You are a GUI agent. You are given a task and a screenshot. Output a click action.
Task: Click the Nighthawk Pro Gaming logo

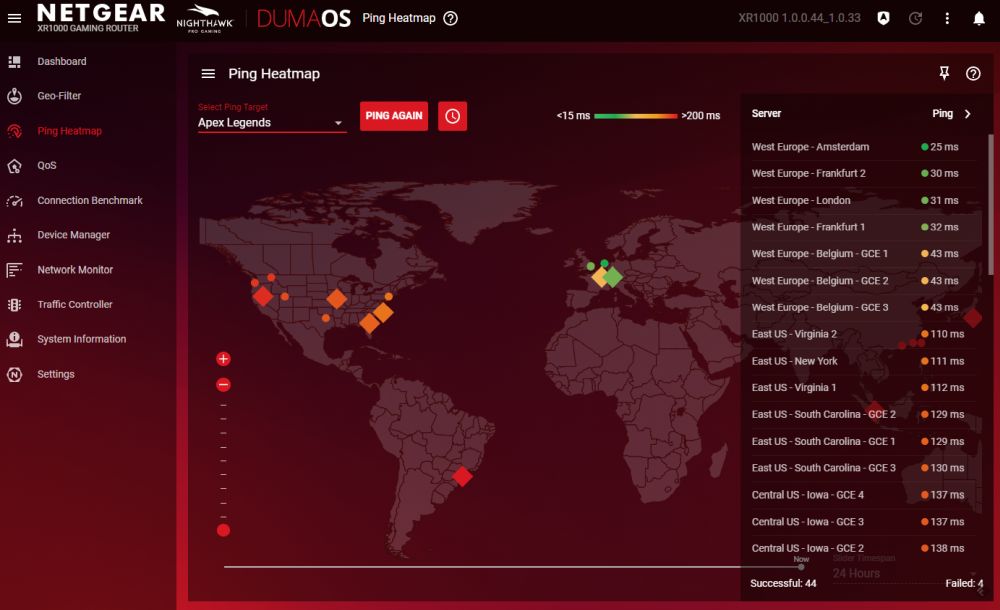[205, 19]
